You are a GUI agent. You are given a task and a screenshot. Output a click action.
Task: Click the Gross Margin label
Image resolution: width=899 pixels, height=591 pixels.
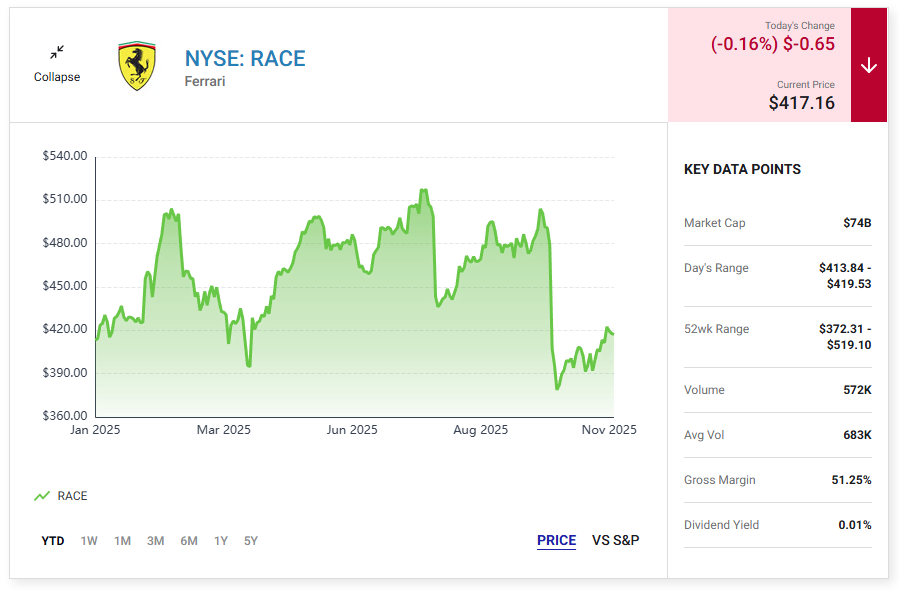point(720,480)
